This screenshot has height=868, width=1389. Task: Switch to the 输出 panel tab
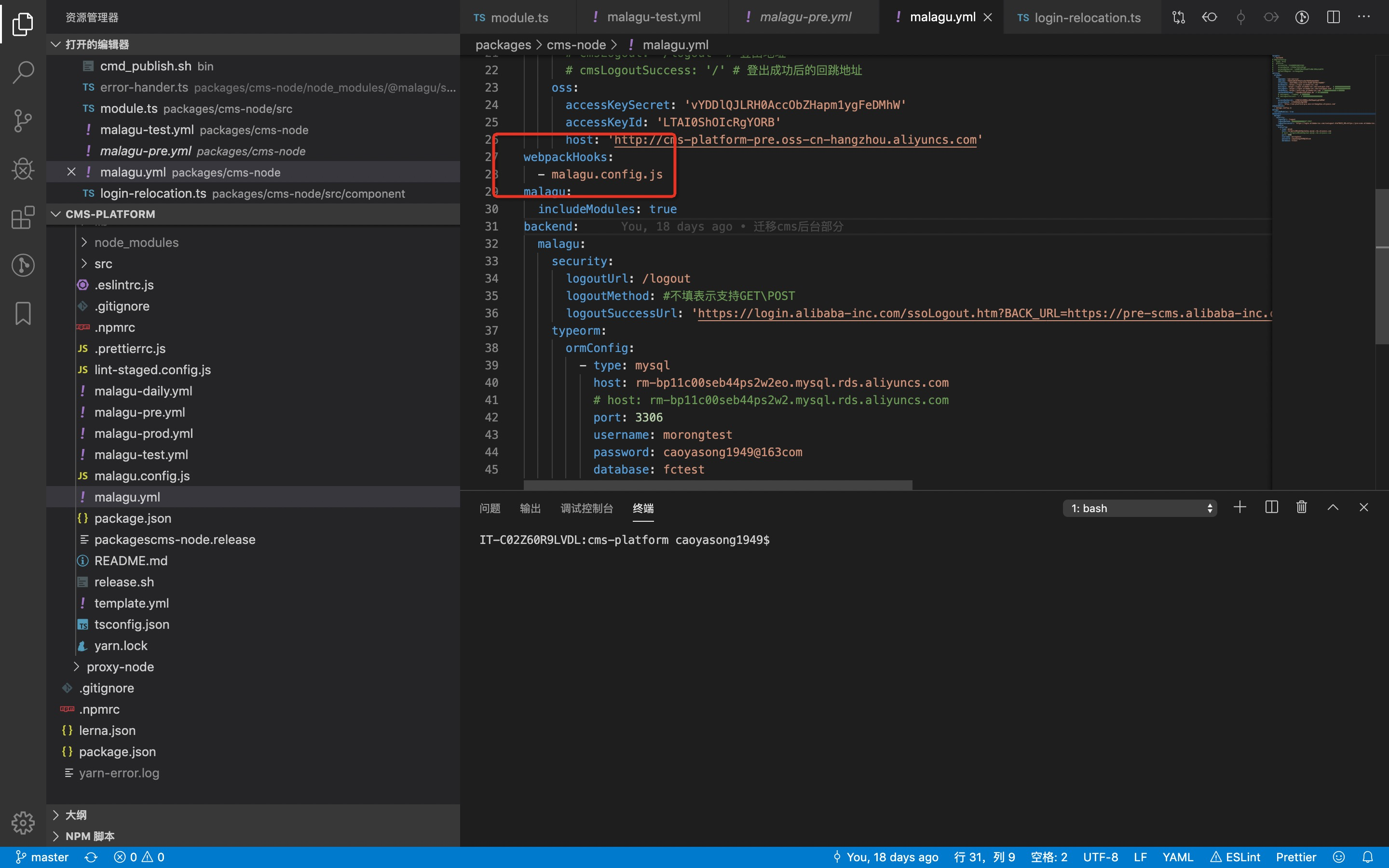530,508
